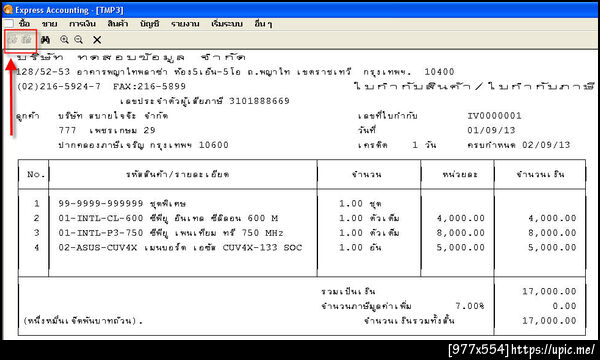Open the ซื้อ menu
This screenshot has height=360, width=600.
pos(24,24)
